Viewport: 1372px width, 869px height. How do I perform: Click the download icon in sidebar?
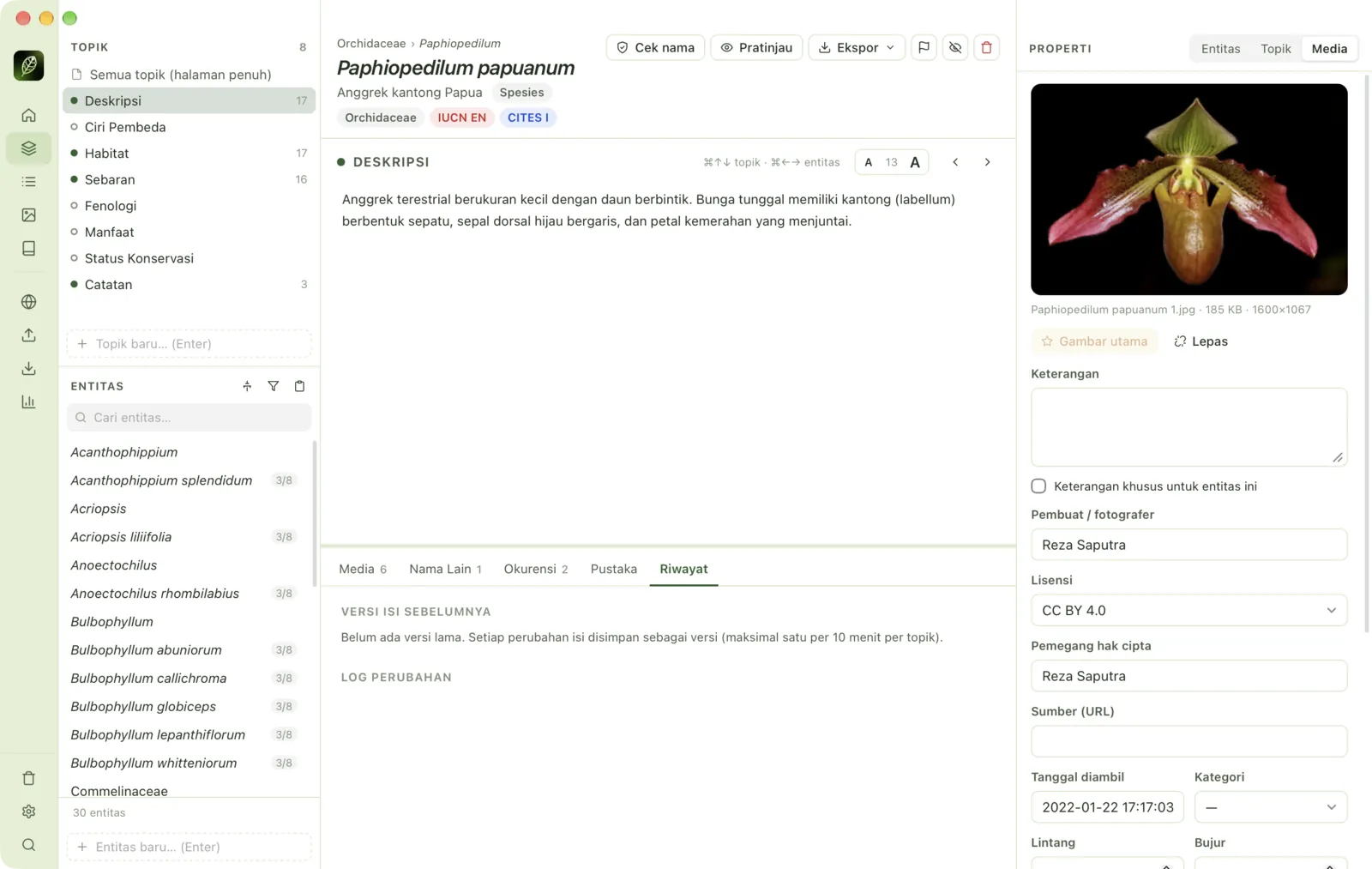(x=28, y=369)
